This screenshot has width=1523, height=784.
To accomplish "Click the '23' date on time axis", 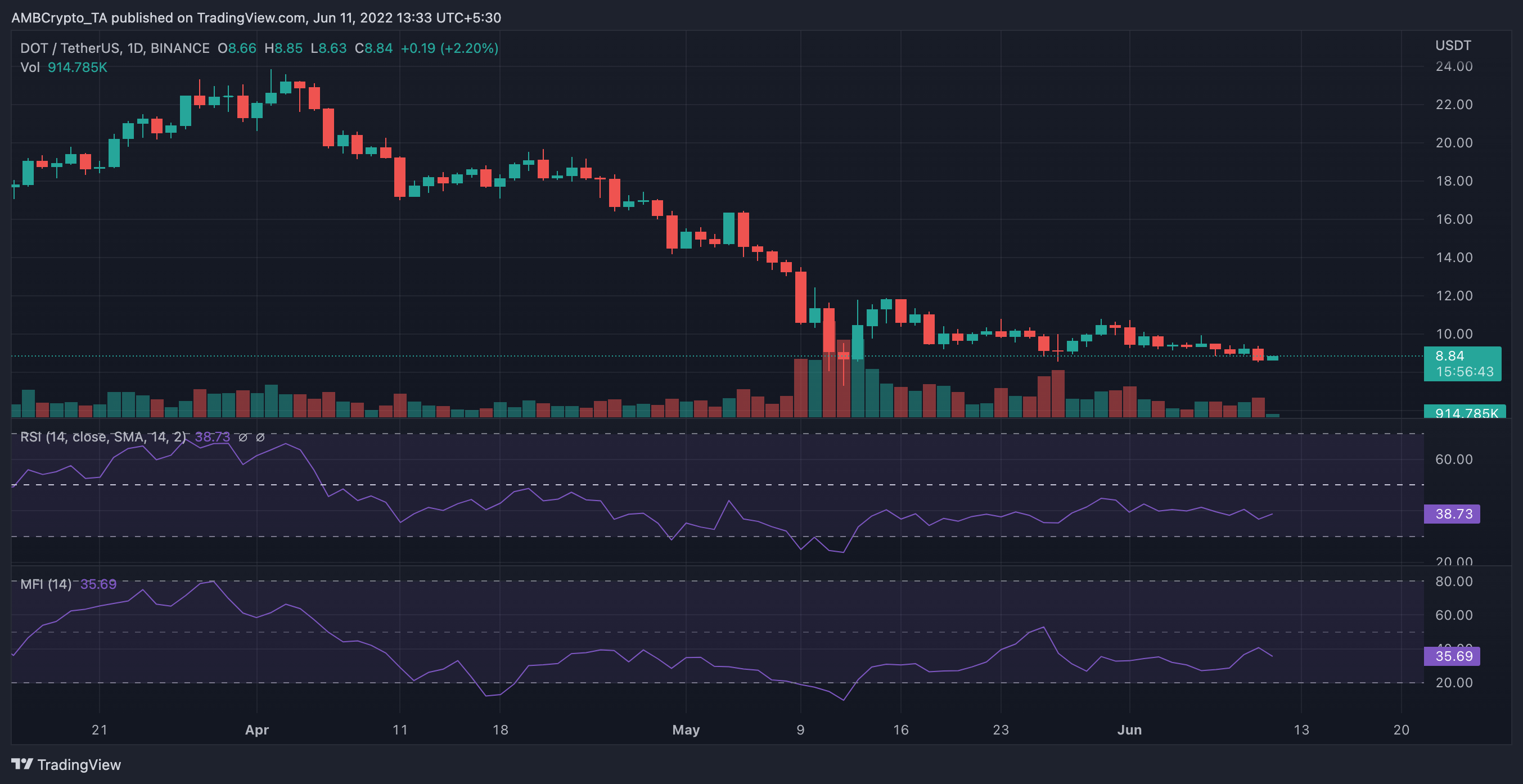I will (1001, 729).
